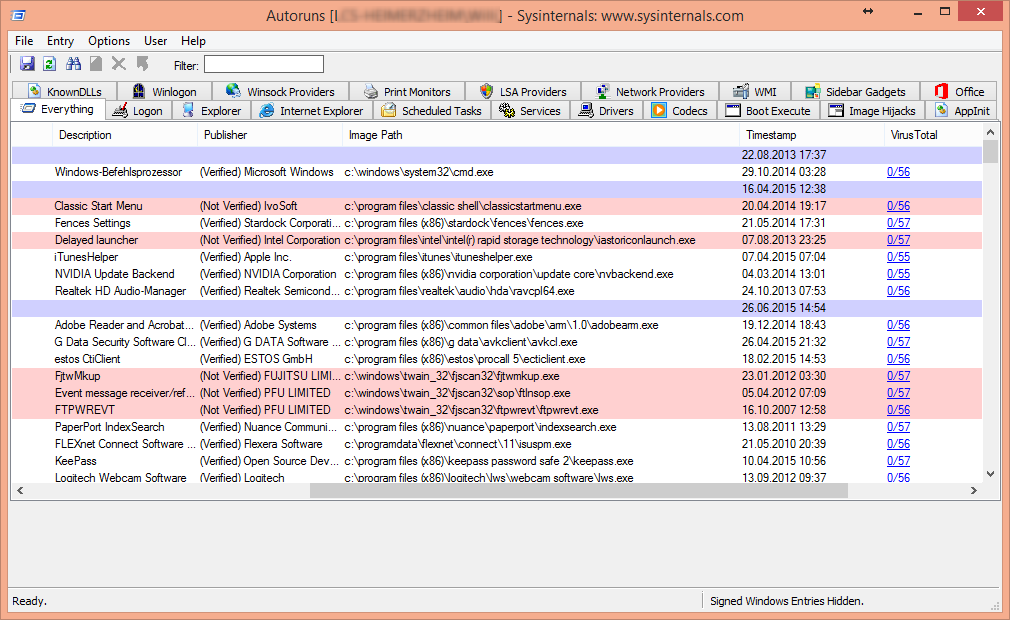Show the LSA Providers tab
1010x620 pixels.
[x=523, y=91]
